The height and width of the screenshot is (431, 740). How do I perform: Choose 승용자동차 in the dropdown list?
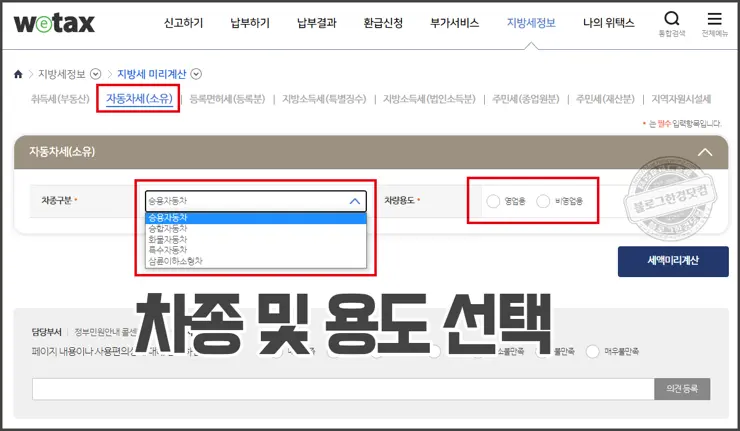[x=256, y=218]
